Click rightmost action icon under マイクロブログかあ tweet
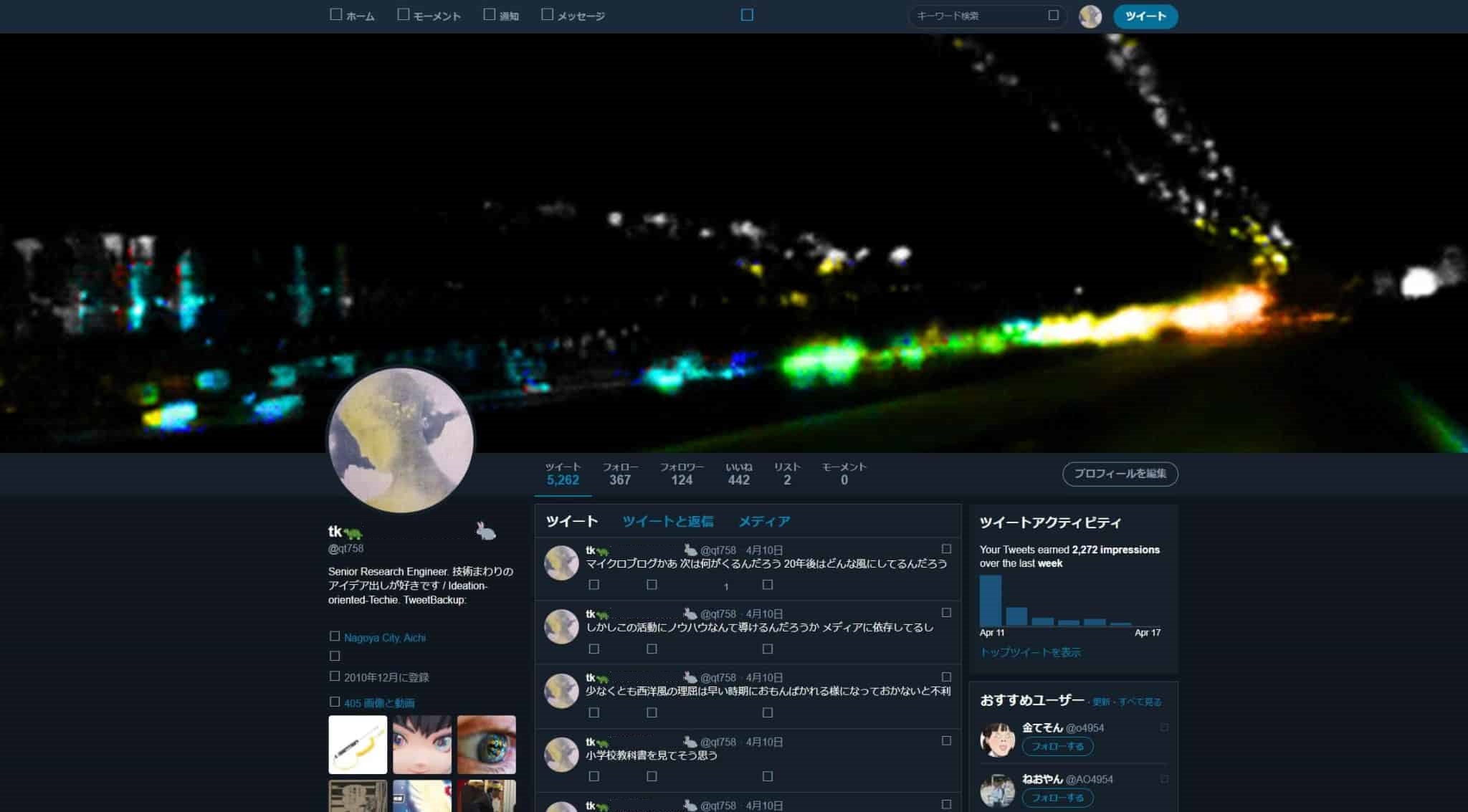Screen dimensions: 1468x812 point(768,585)
